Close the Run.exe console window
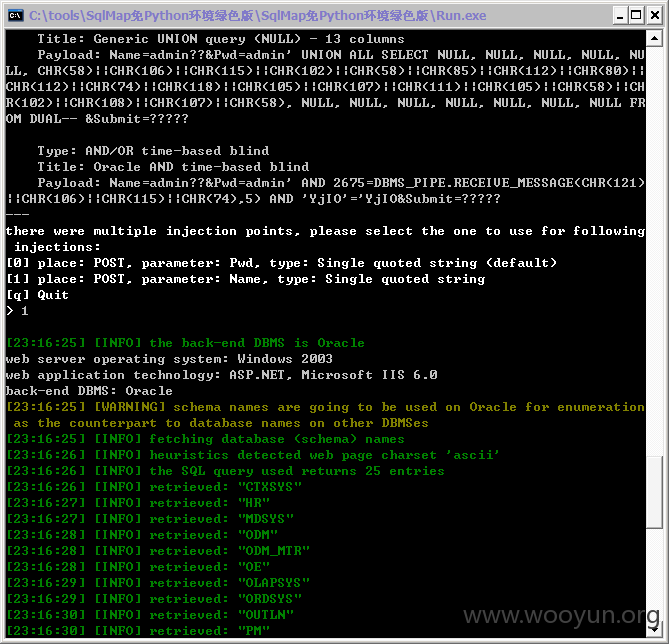 654,16
